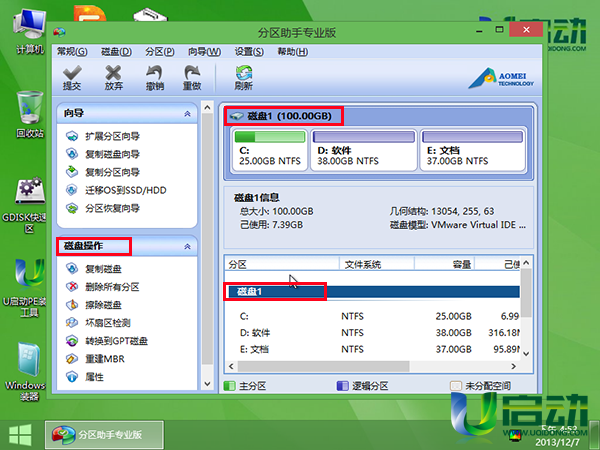
Task: Select 磁盘1 (100.00GB) disk header
Action: point(284,116)
